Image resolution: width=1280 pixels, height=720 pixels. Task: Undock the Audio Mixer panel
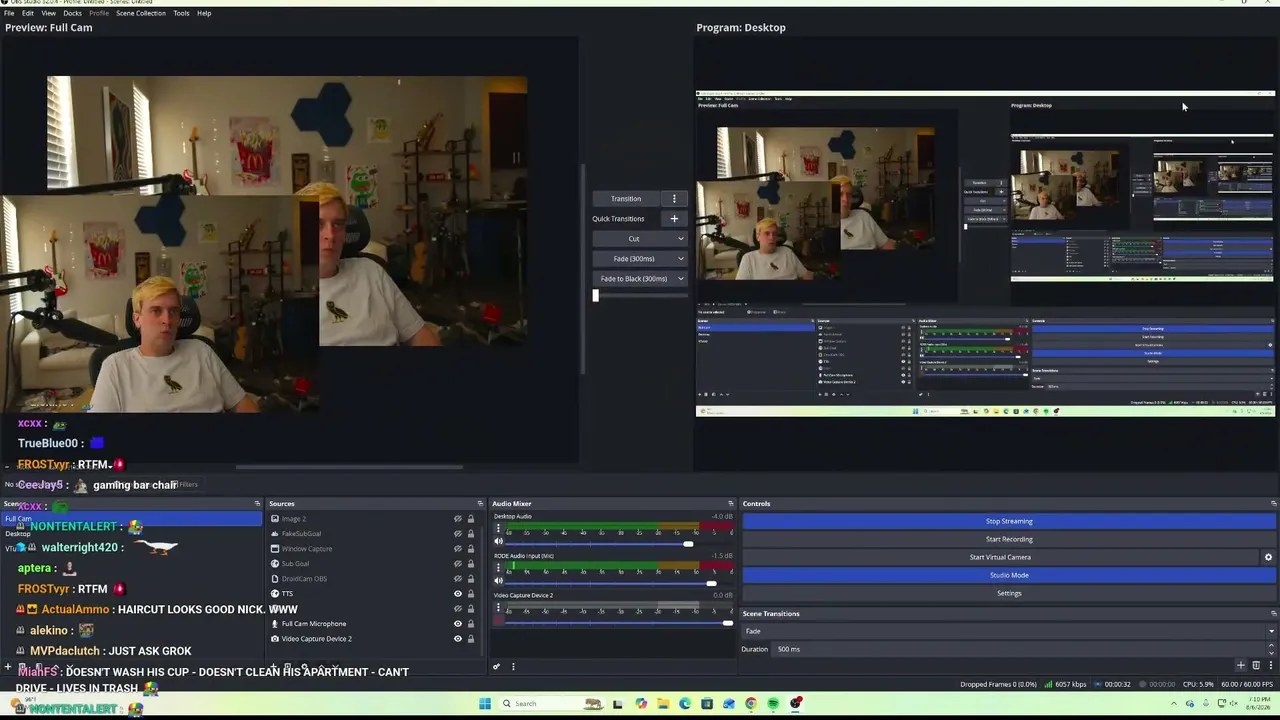click(x=730, y=504)
